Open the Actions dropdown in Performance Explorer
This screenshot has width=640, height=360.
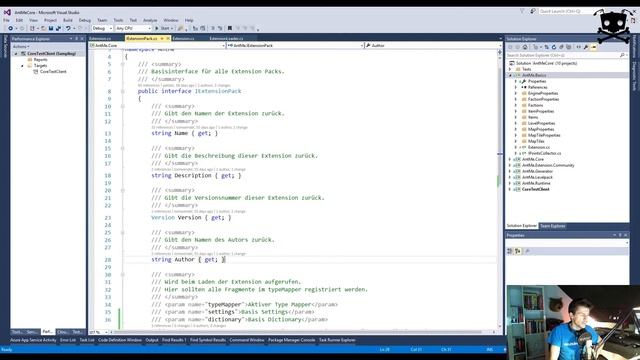(x=21, y=47)
